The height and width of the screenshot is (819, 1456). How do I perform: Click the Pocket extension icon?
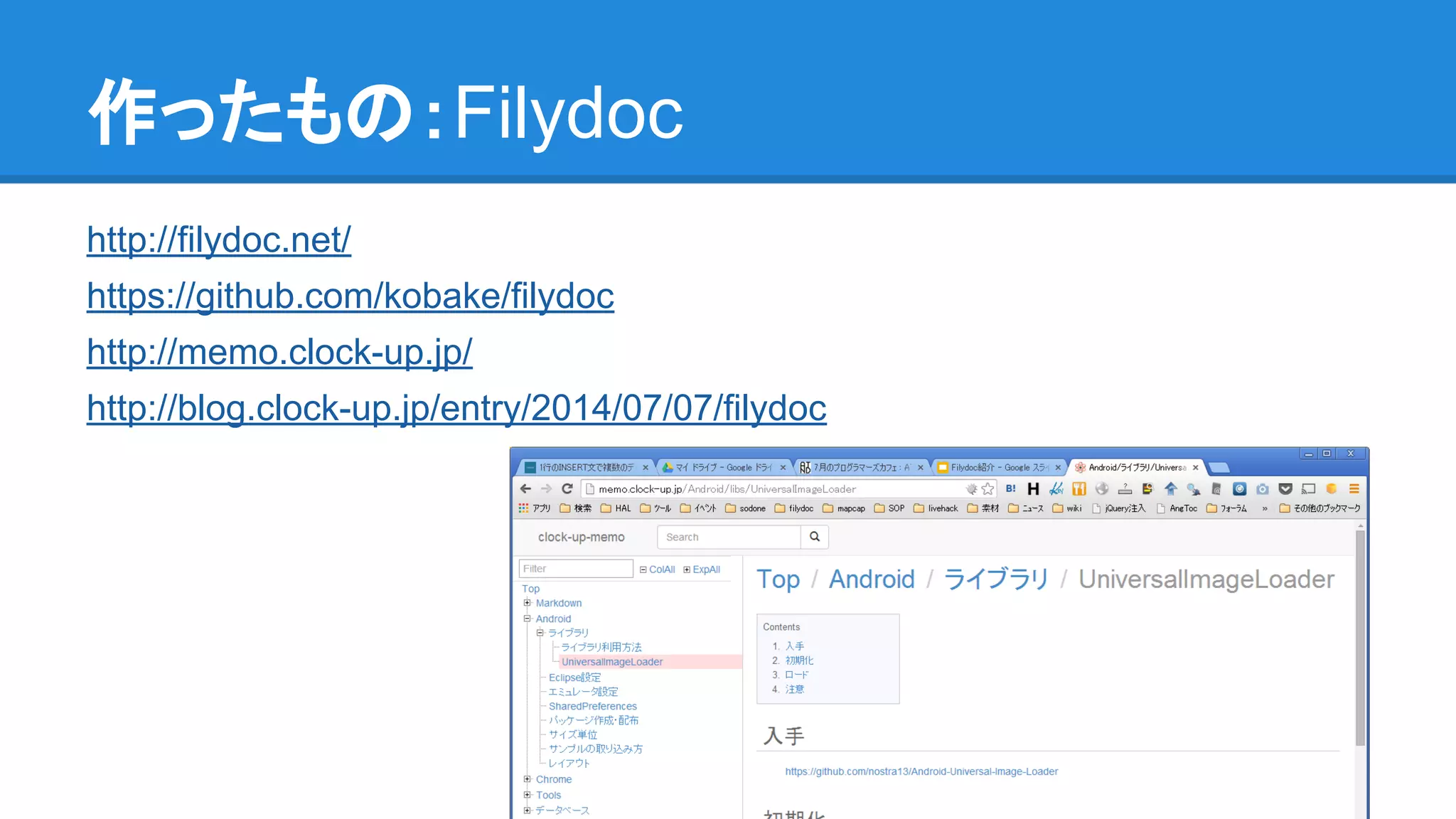1285,488
